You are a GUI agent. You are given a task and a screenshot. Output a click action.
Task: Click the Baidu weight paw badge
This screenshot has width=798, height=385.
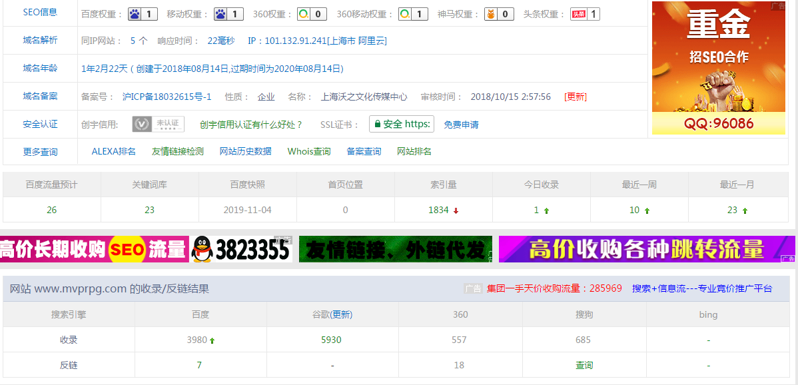(142, 14)
